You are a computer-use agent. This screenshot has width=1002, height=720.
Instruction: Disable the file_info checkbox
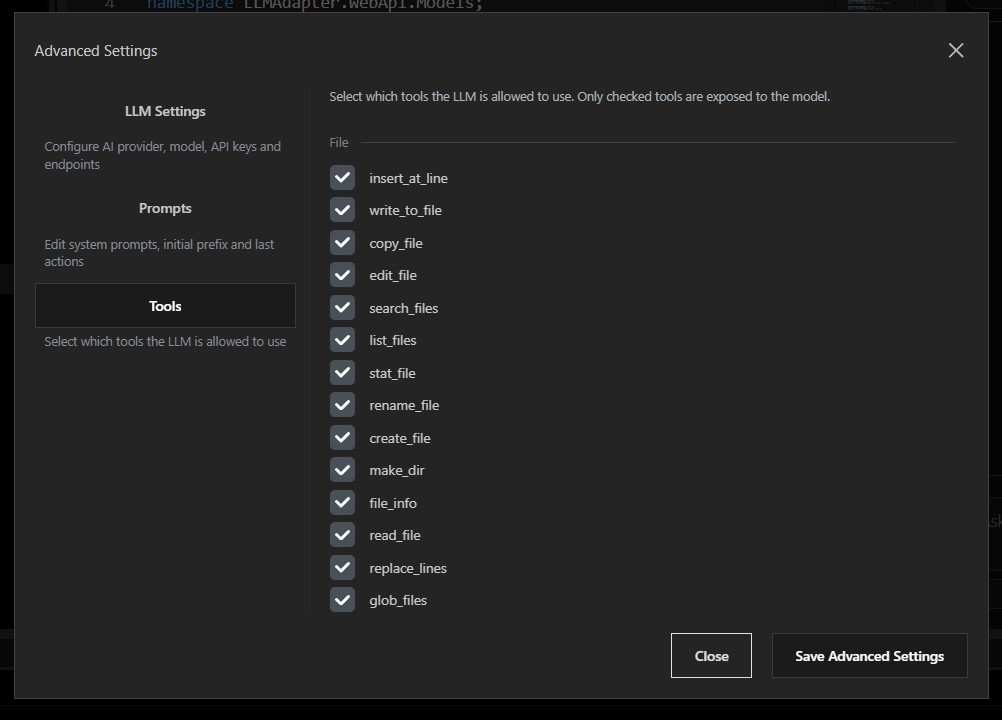343,503
